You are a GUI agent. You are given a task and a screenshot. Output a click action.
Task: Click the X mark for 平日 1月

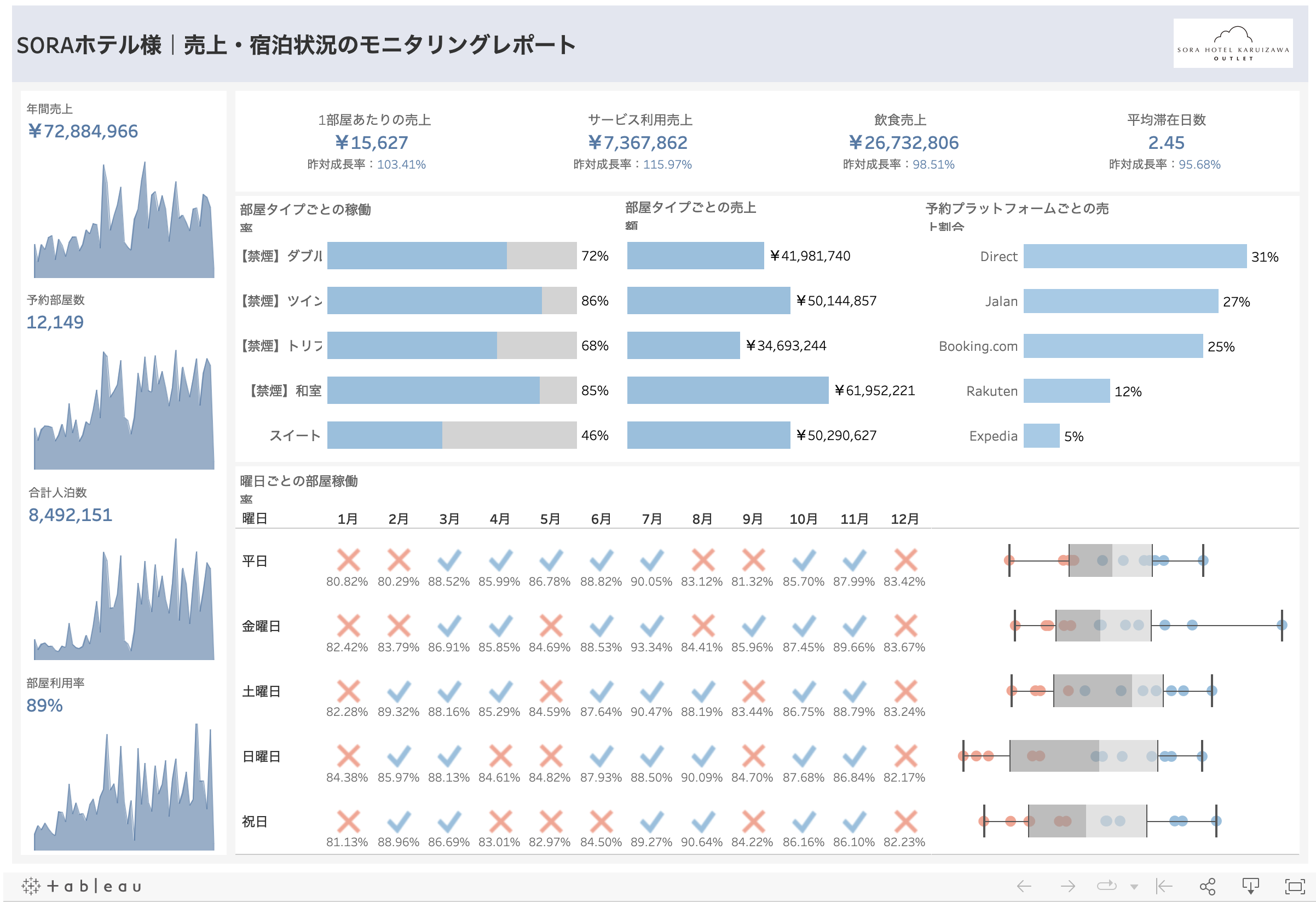348,560
